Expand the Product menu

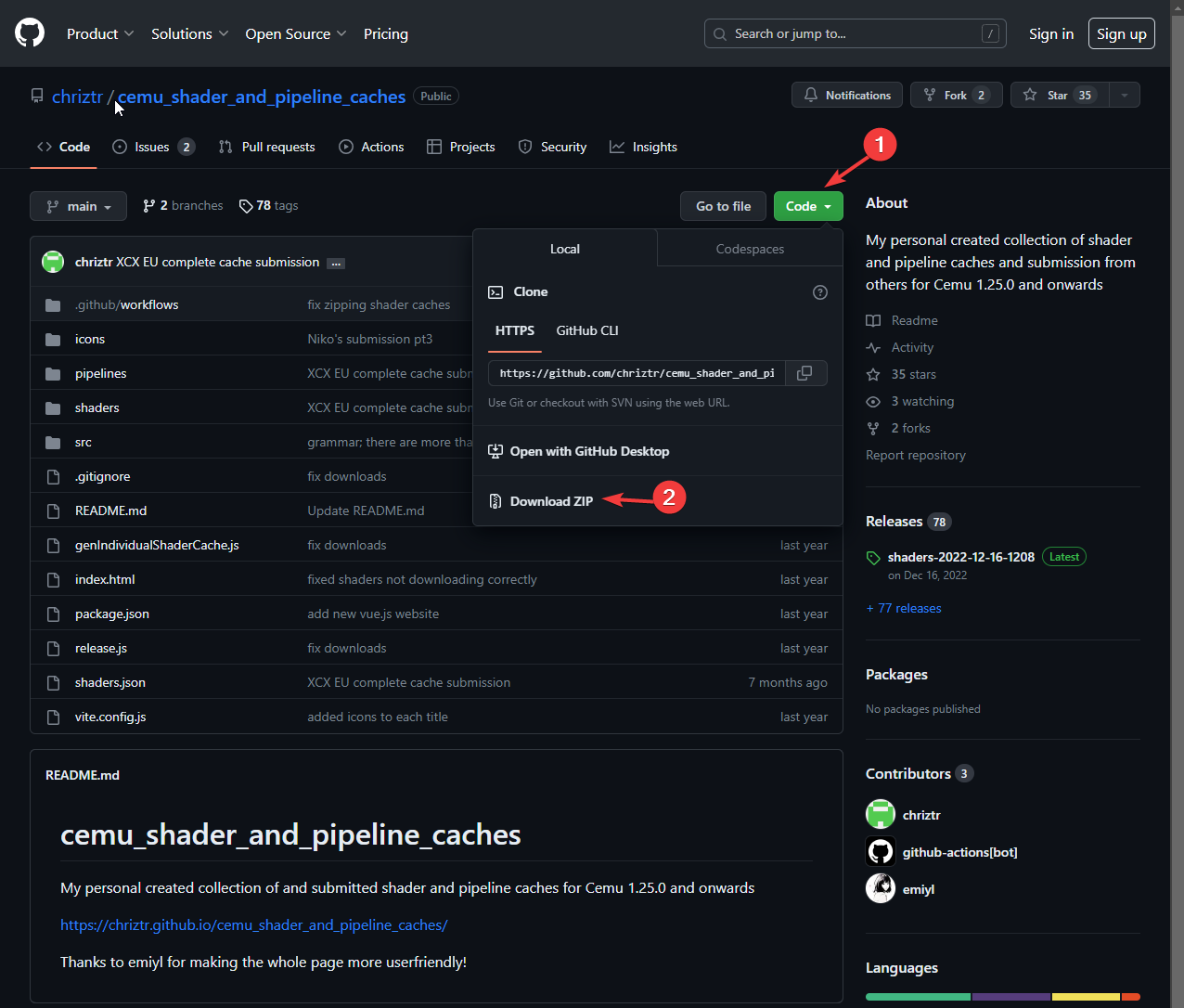click(x=100, y=33)
